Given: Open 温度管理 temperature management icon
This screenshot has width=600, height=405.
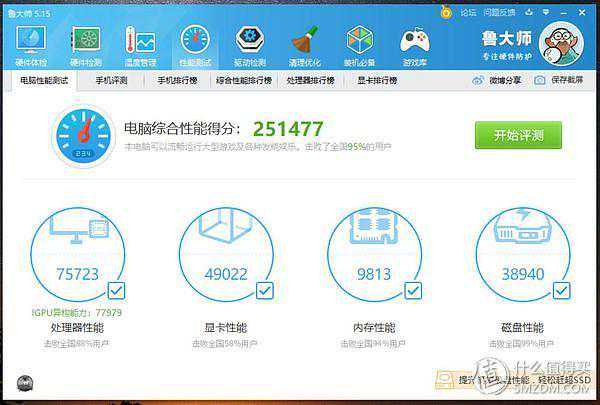Looking at the screenshot, I should point(140,45).
